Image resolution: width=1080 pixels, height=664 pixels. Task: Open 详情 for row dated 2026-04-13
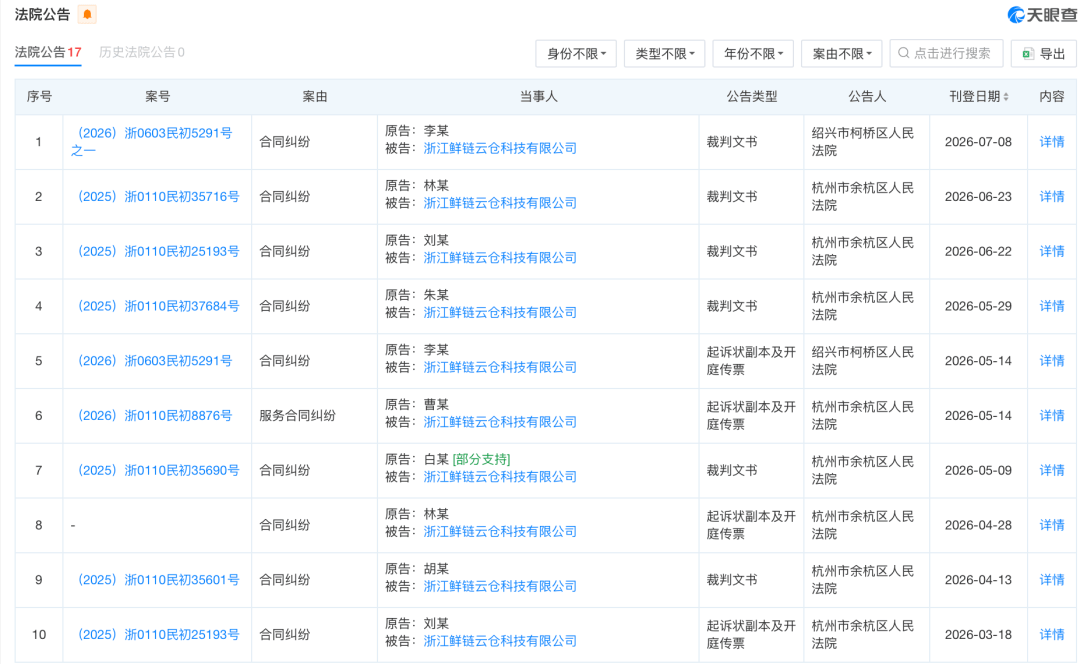pos(1052,580)
